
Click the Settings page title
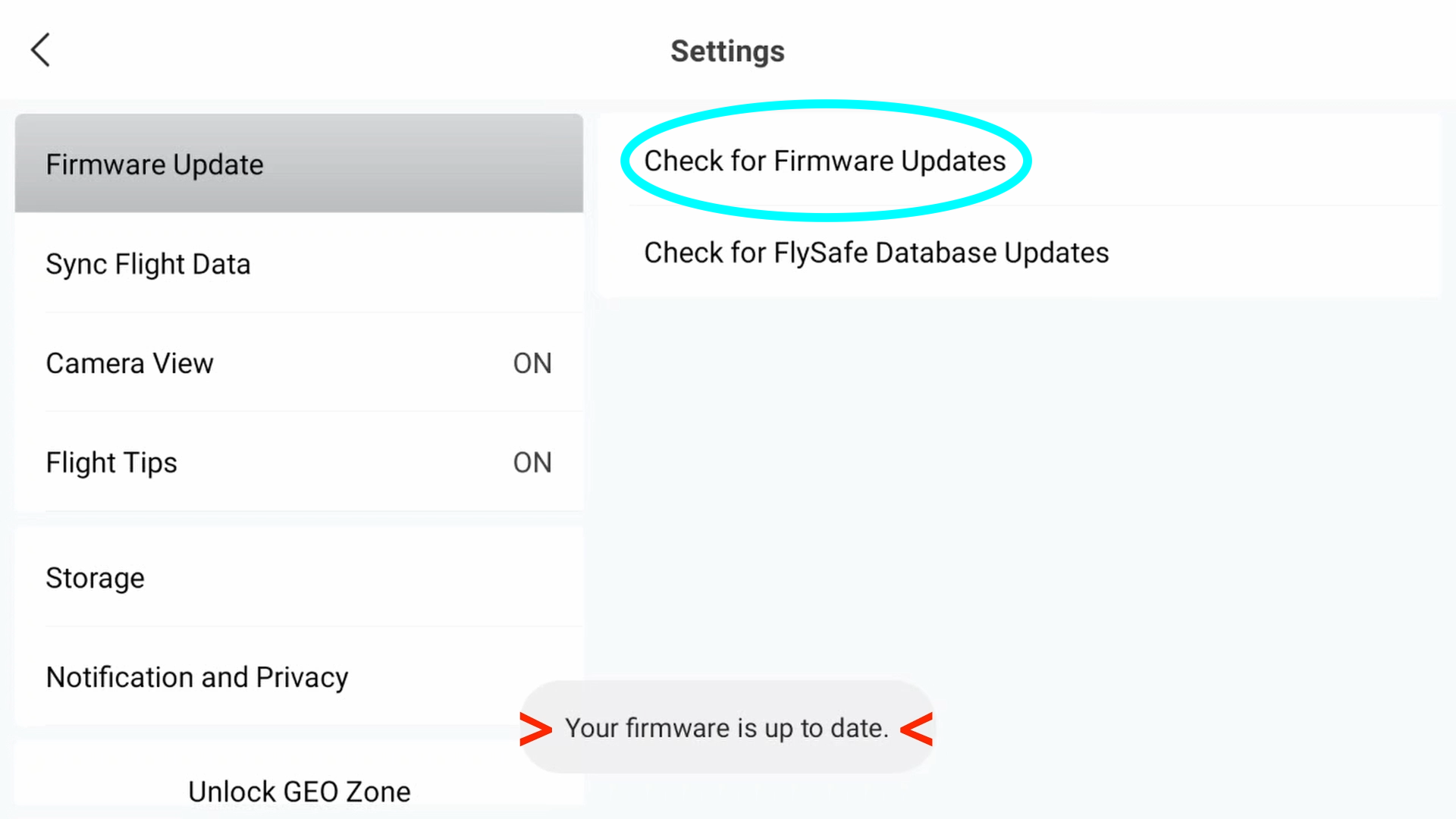pyautogui.click(x=727, y=51)
